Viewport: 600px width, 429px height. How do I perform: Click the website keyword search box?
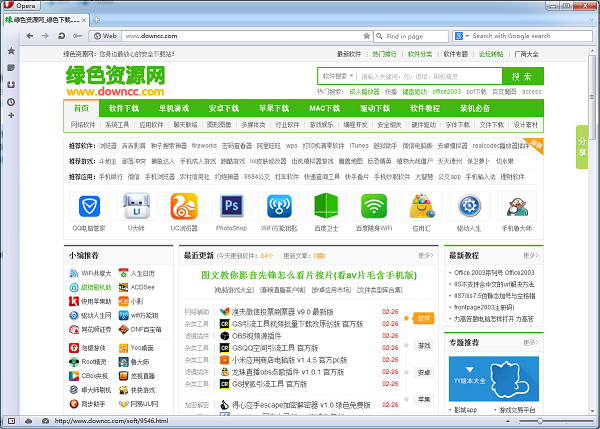point(429,77)
